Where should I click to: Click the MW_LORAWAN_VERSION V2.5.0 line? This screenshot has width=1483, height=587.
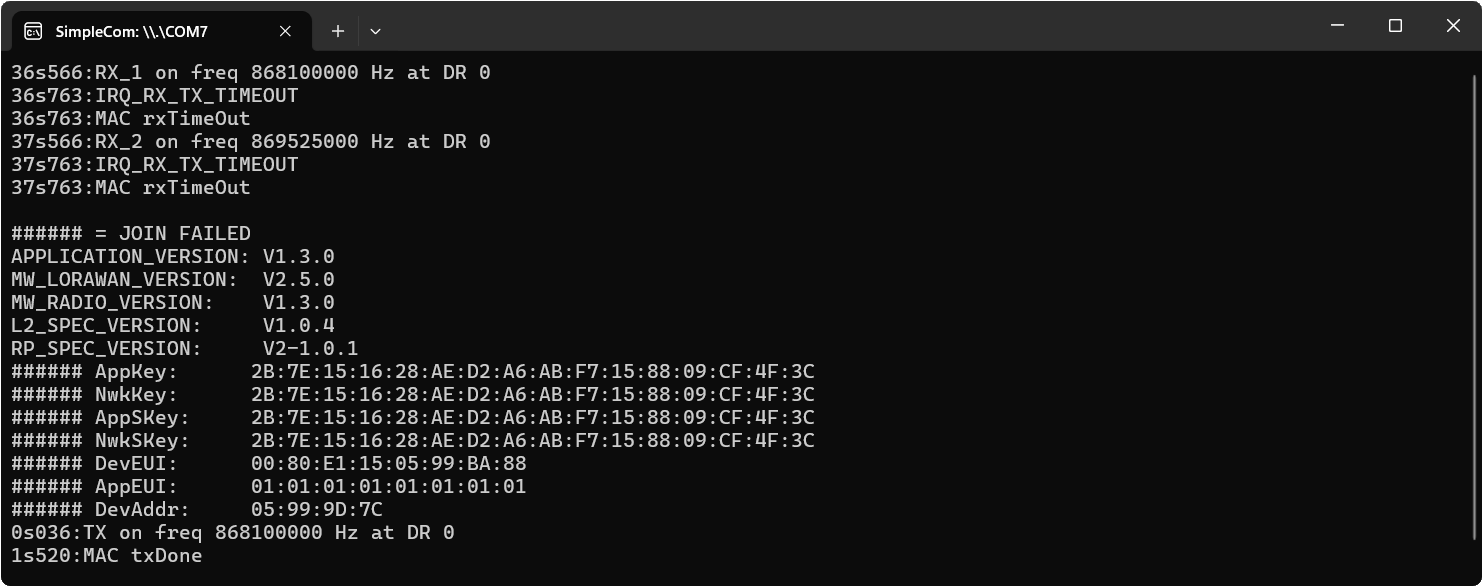point(173,280)
